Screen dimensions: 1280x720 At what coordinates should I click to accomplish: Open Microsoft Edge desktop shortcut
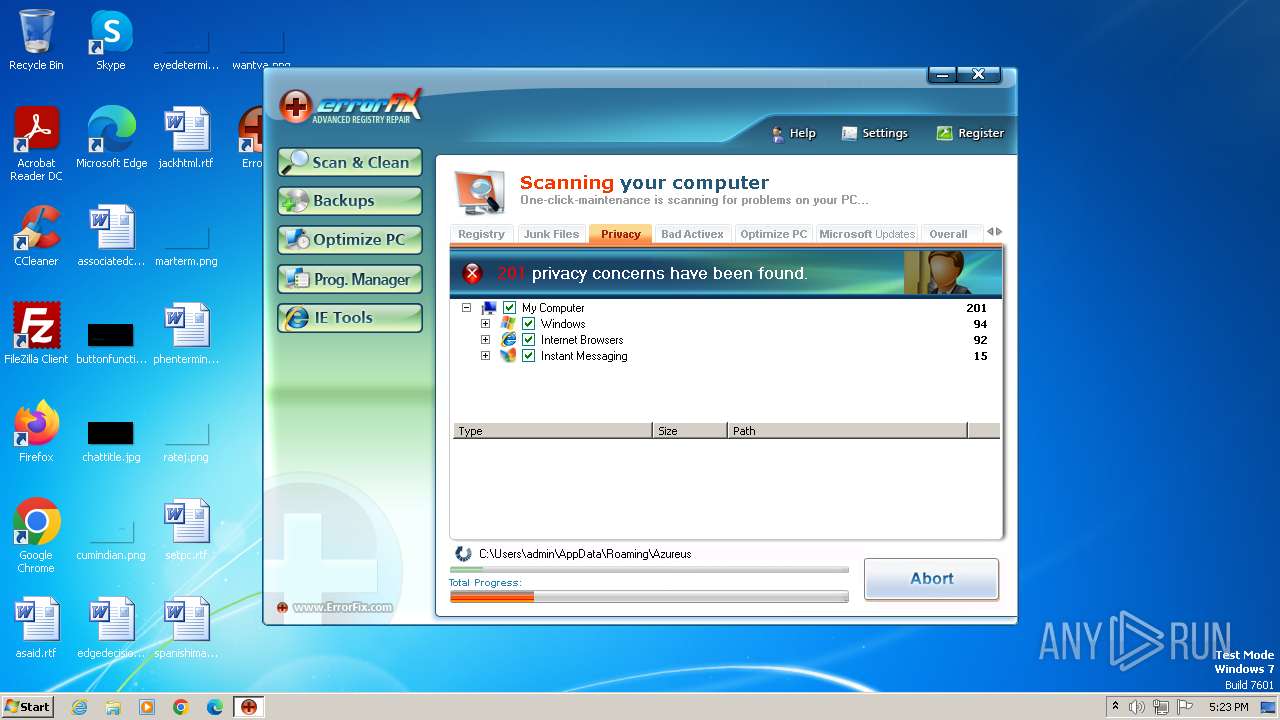click(111, 138)
